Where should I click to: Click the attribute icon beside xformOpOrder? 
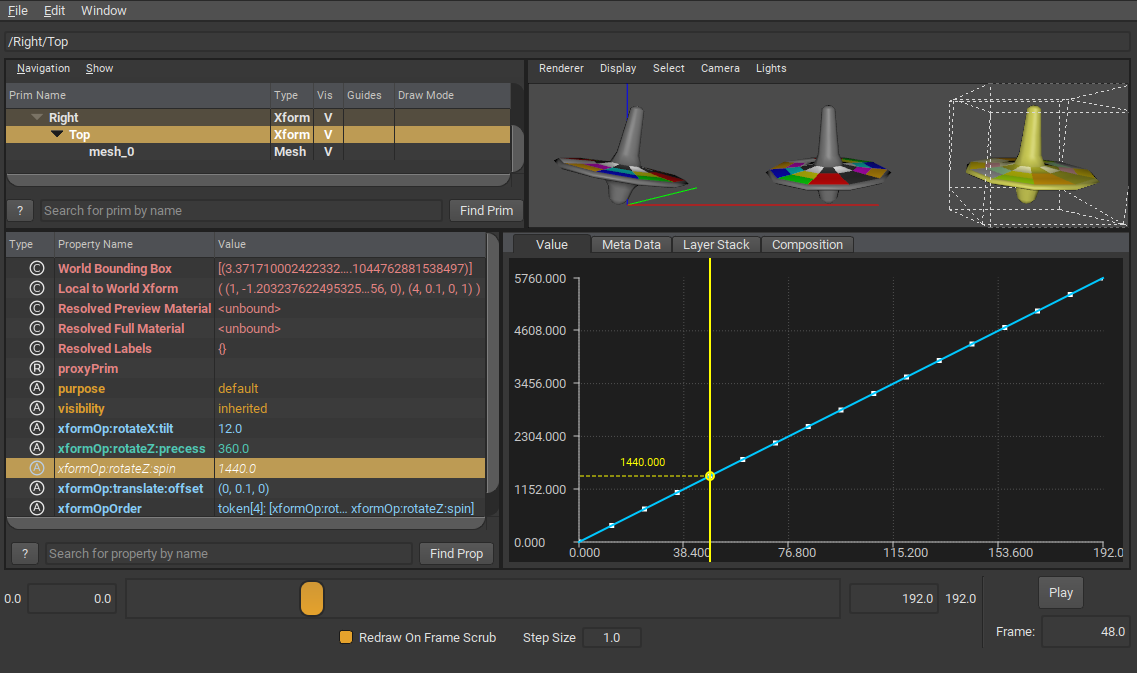pyautogui.click(x=37, y=508)
